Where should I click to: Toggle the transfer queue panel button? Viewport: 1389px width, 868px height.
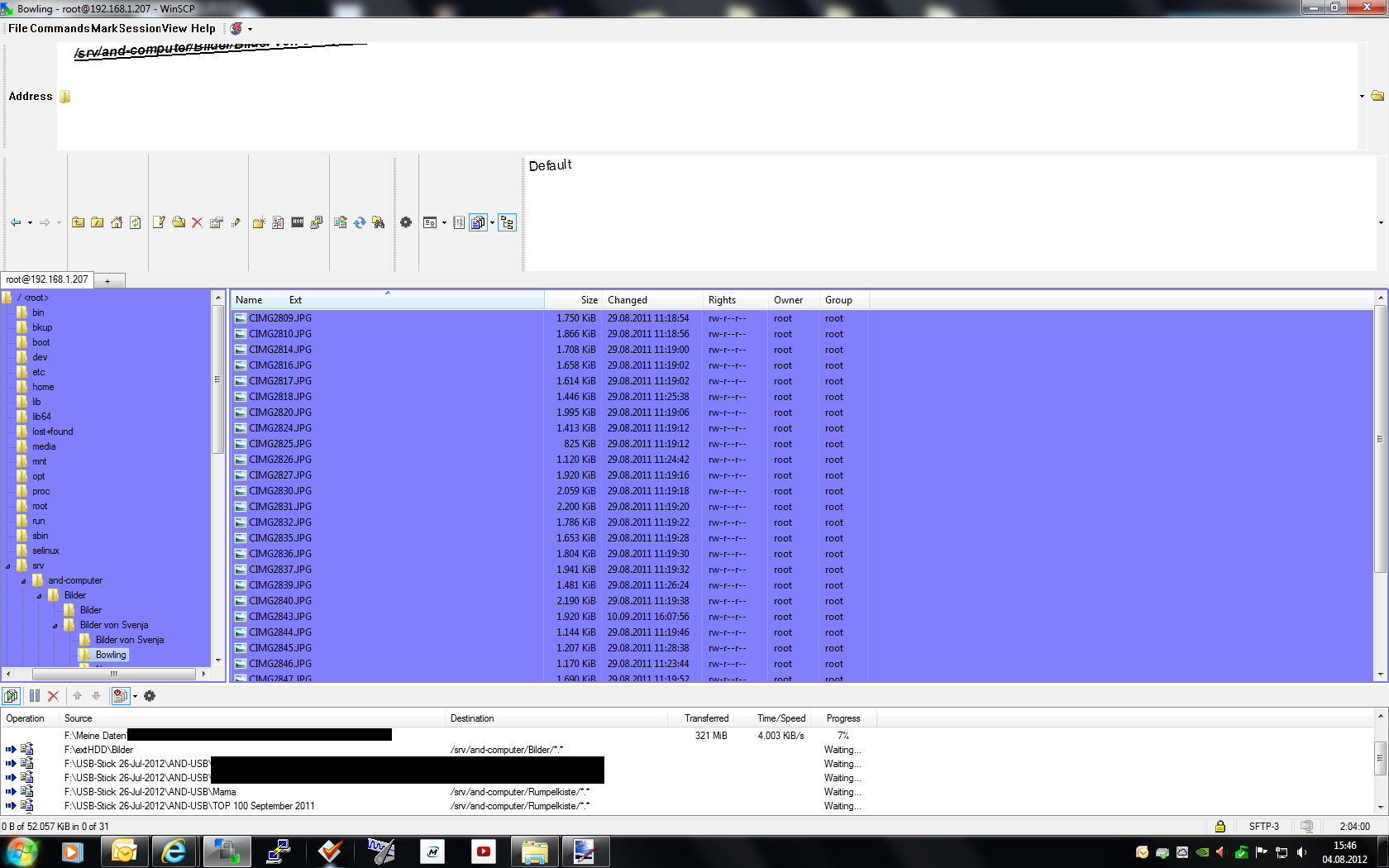pyautogui.click(x=478, y=222)
